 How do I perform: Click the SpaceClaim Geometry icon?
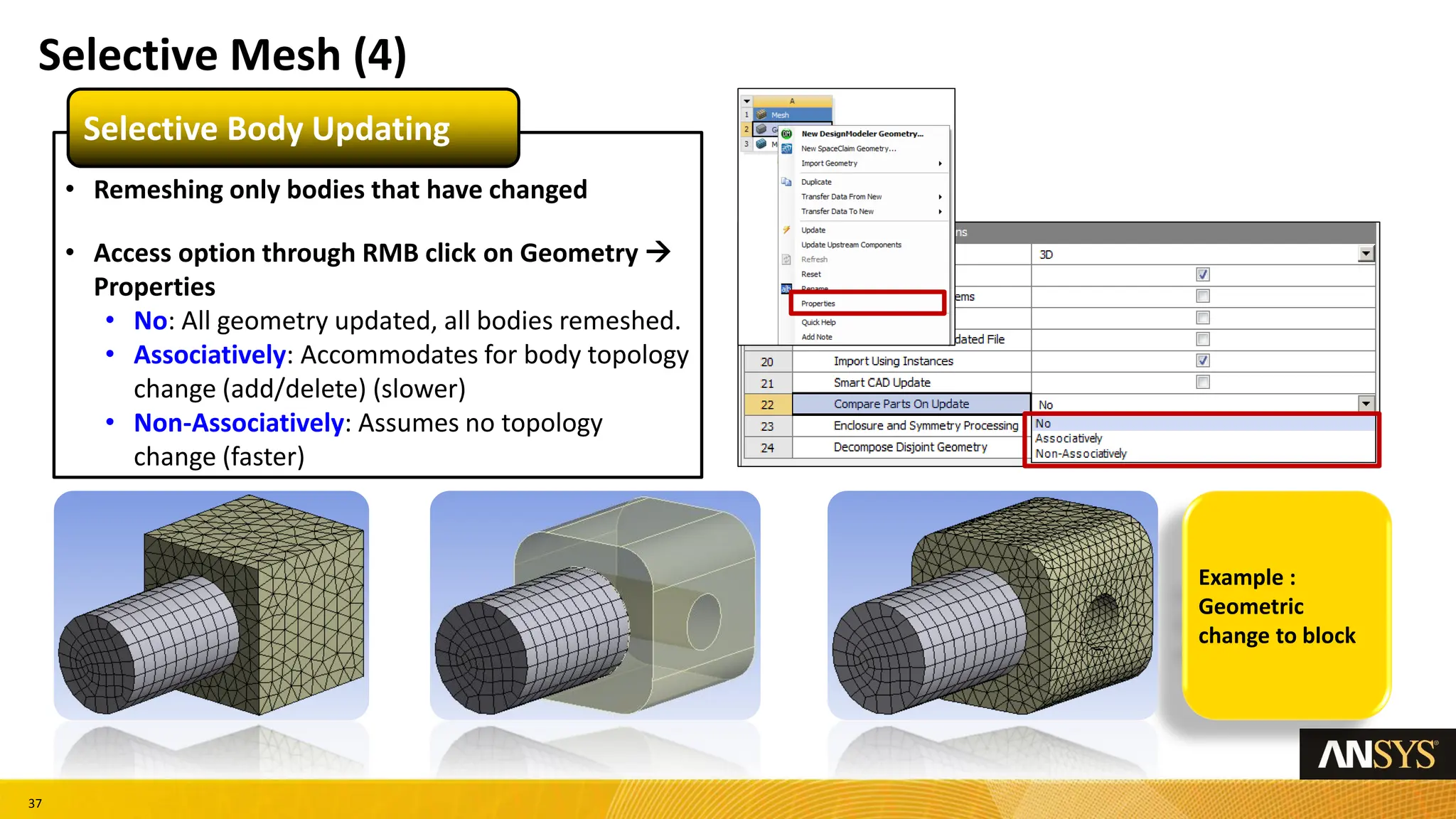coord(786,149)
